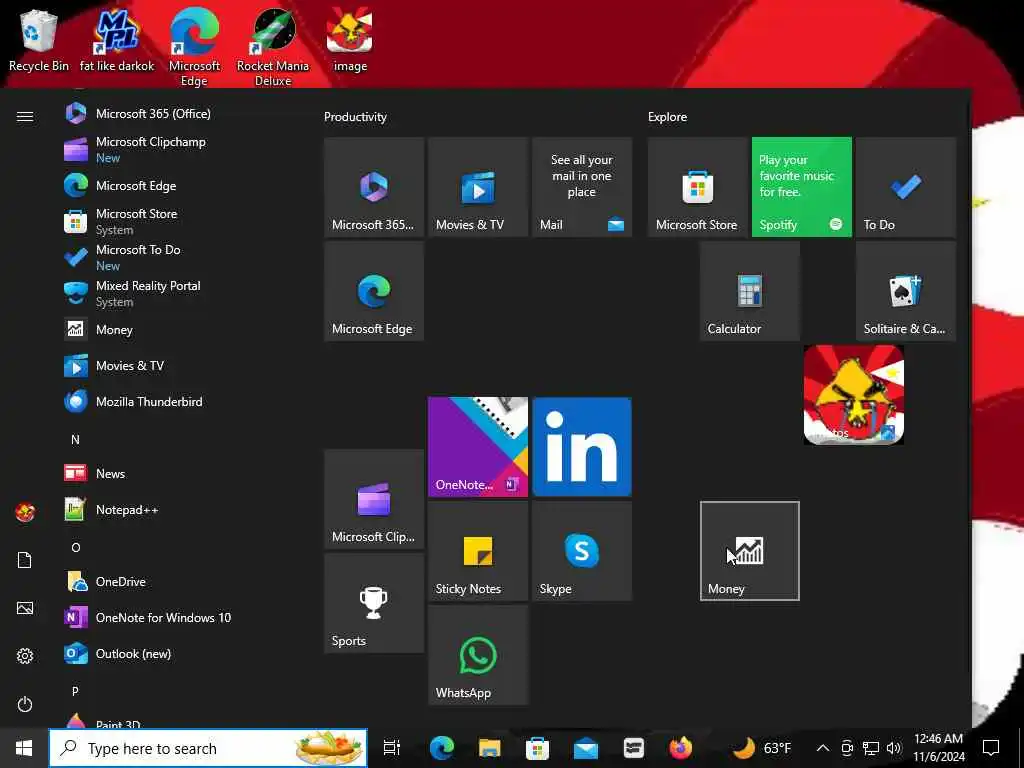Select News in the app list
This screenshot has height=768, width=1024.
tap(183, 473)
